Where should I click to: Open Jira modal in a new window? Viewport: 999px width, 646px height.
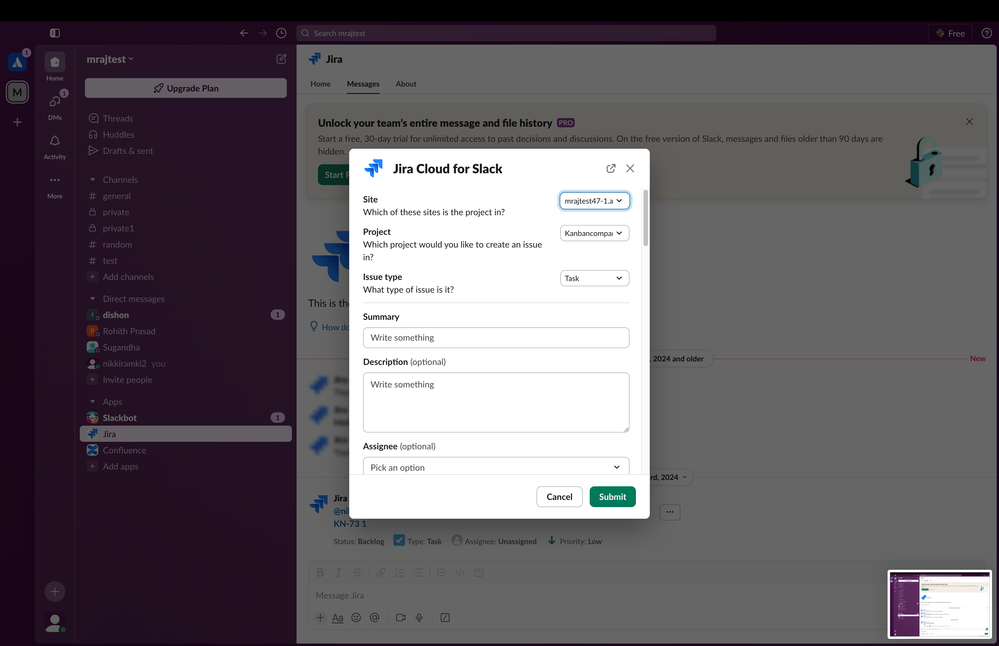coord(610,168)
